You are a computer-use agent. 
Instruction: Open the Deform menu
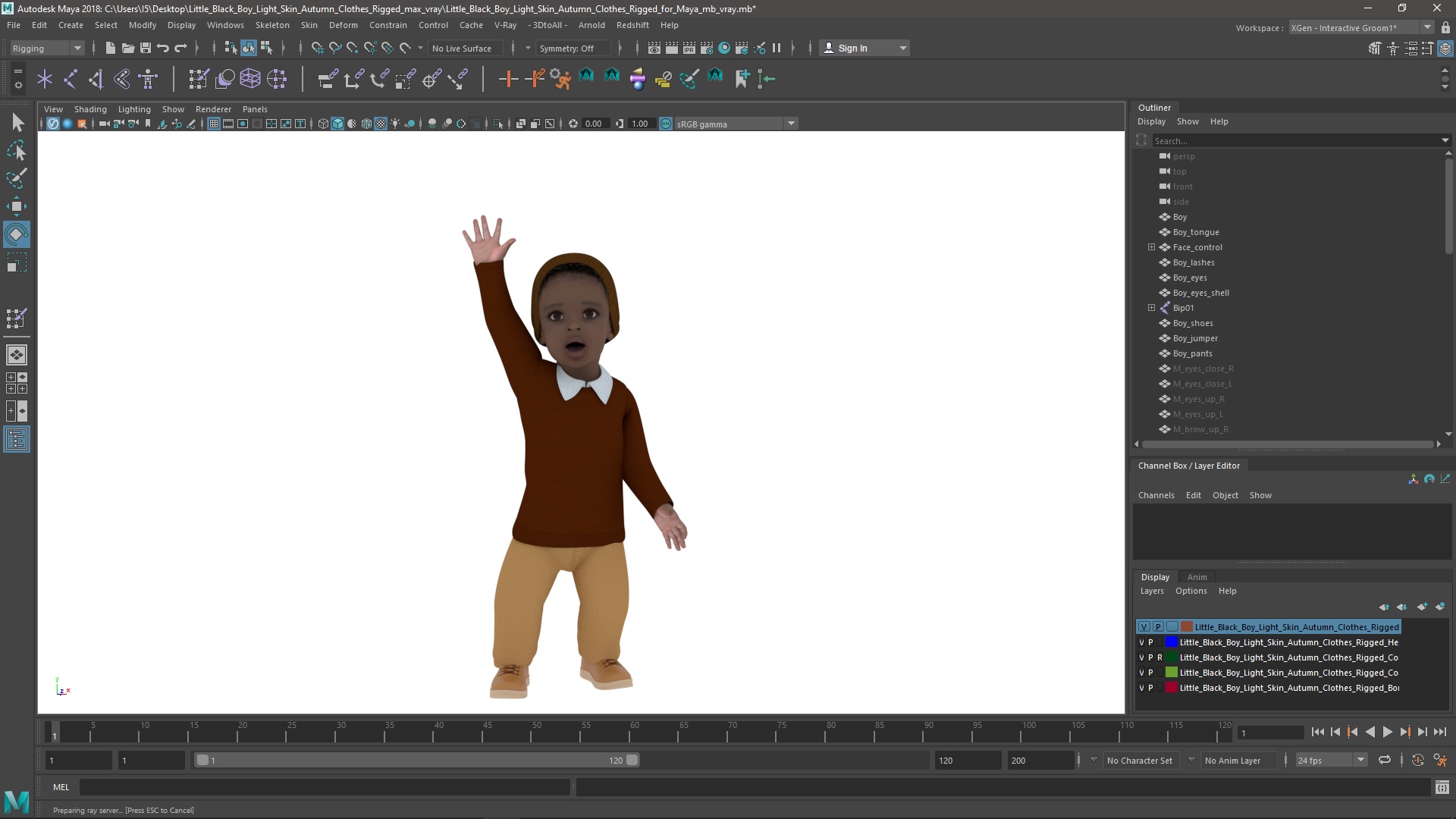coord(343,25)
